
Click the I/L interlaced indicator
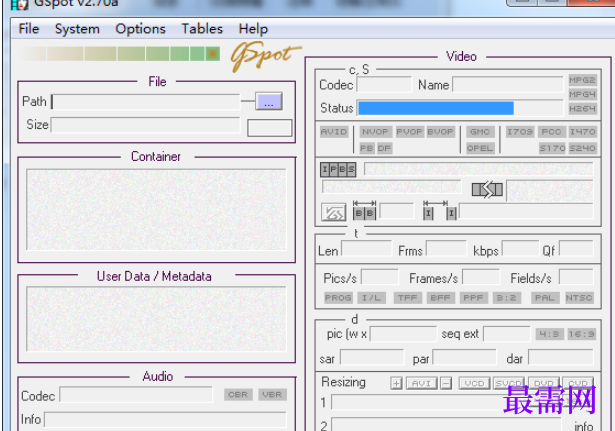point(371,298)
